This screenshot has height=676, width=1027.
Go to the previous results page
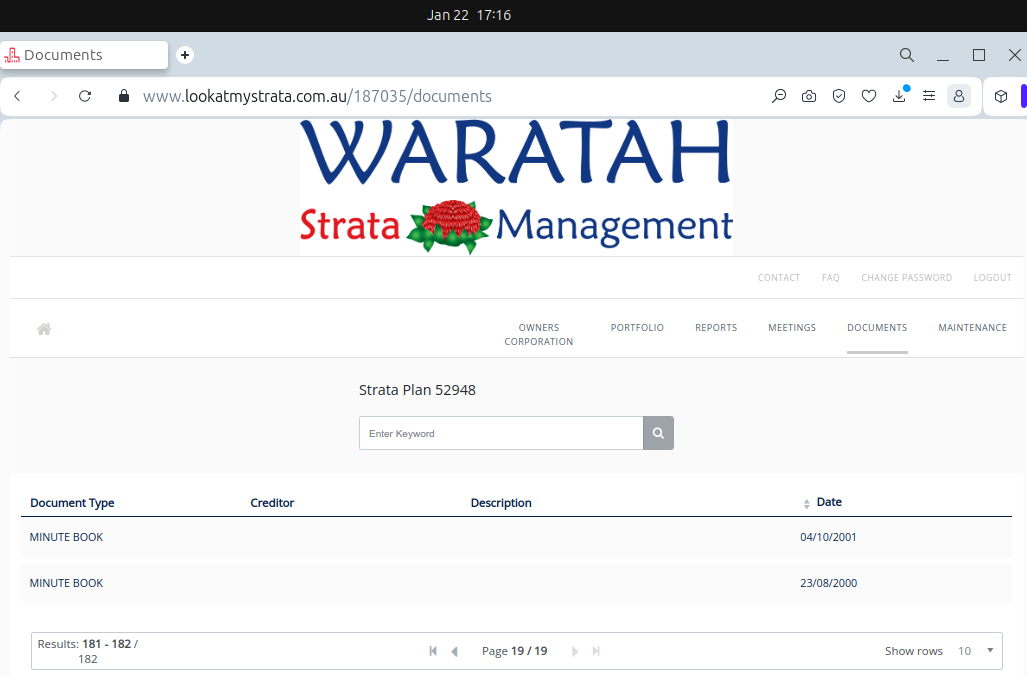455,651
